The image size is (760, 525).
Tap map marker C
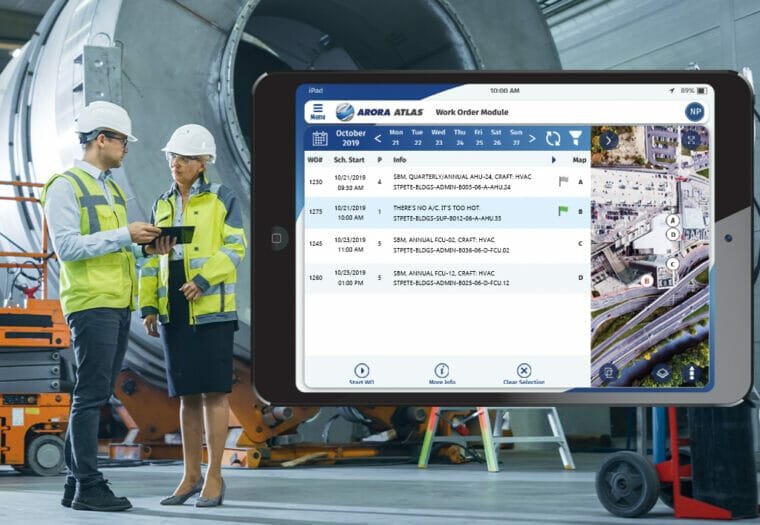(x=672, y=264)
